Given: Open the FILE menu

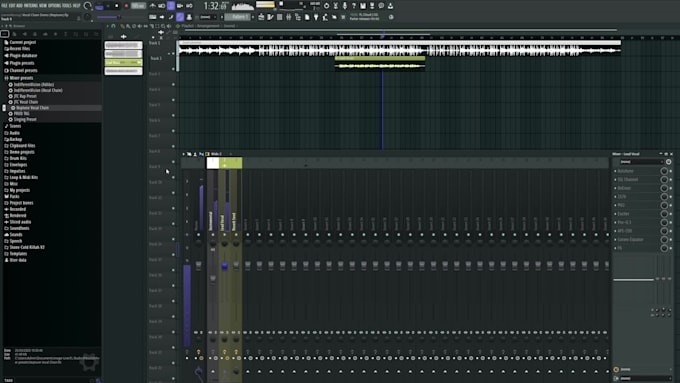Looking at the screenshot, I should [4, 6].
